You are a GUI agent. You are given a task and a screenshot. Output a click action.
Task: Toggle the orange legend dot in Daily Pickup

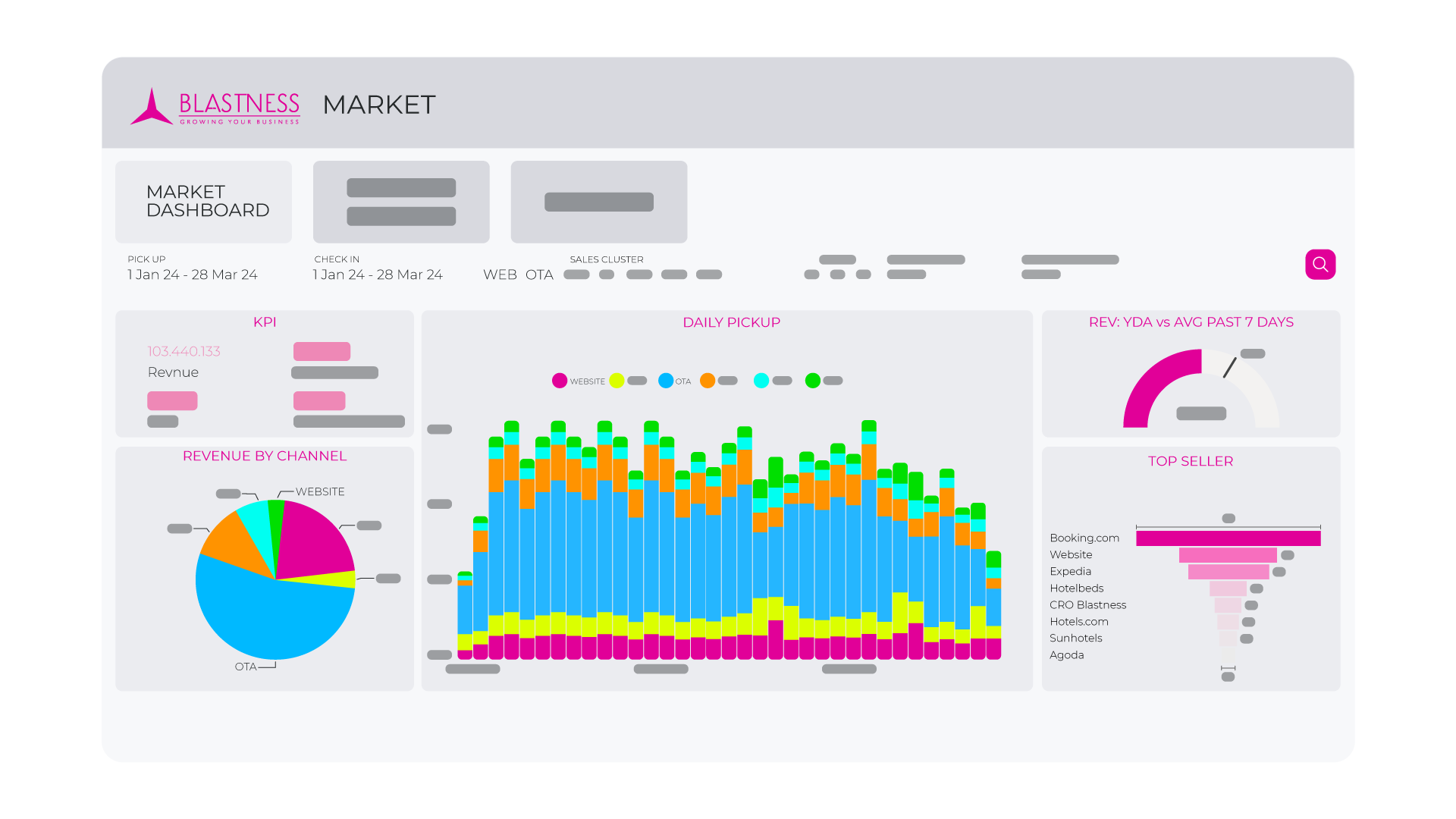click(708, 381)
